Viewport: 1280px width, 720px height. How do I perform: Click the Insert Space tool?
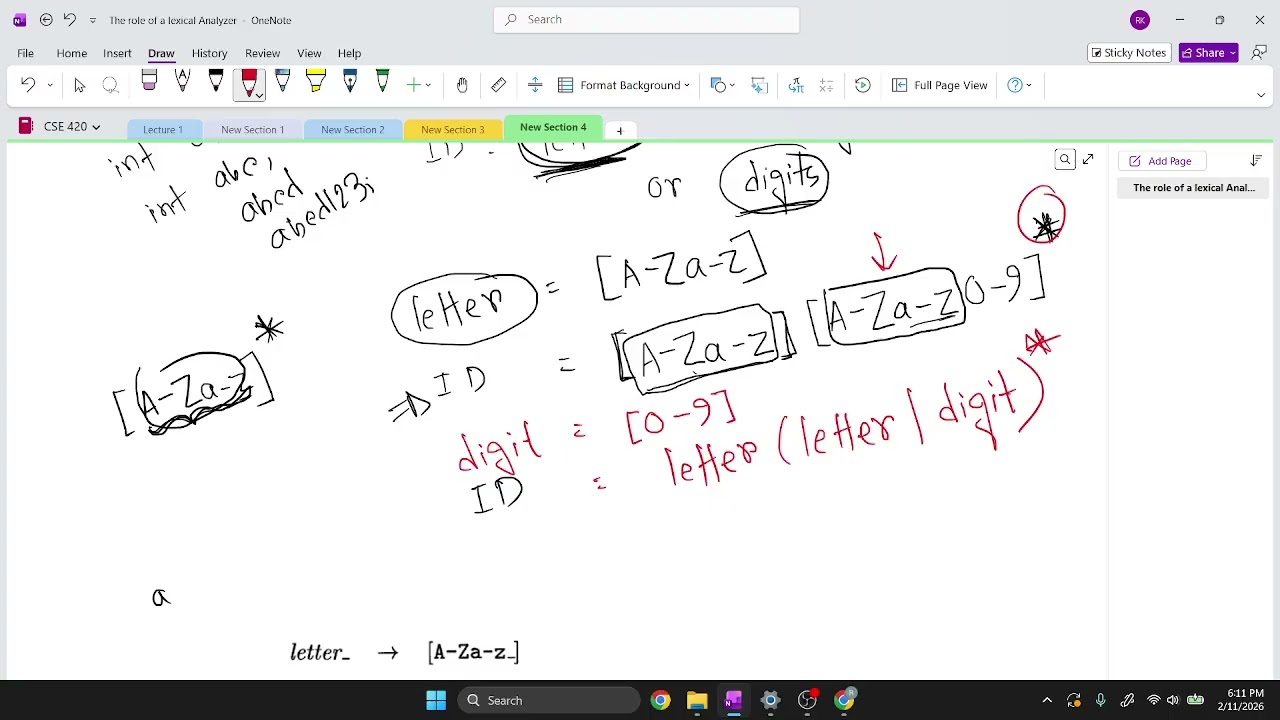535,85
